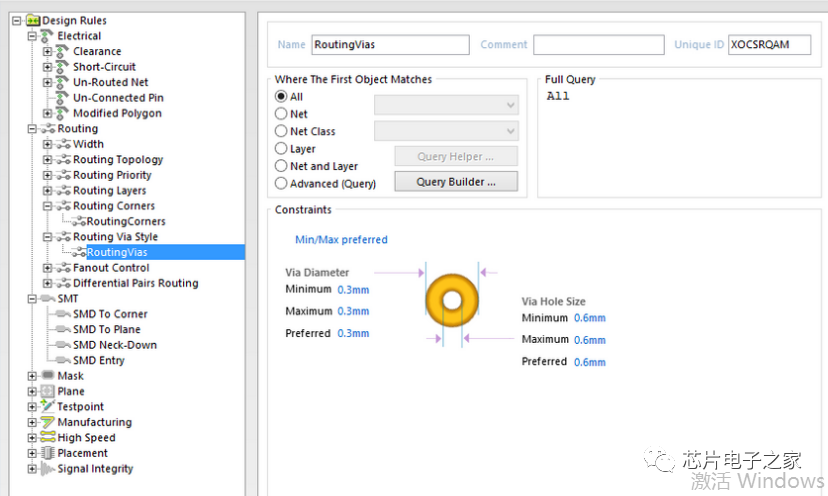Image resolution: width=828 pixels, height=496 pixels.
Task: Collapse the Routing Via Style node
Action: (x=47, y=237)
